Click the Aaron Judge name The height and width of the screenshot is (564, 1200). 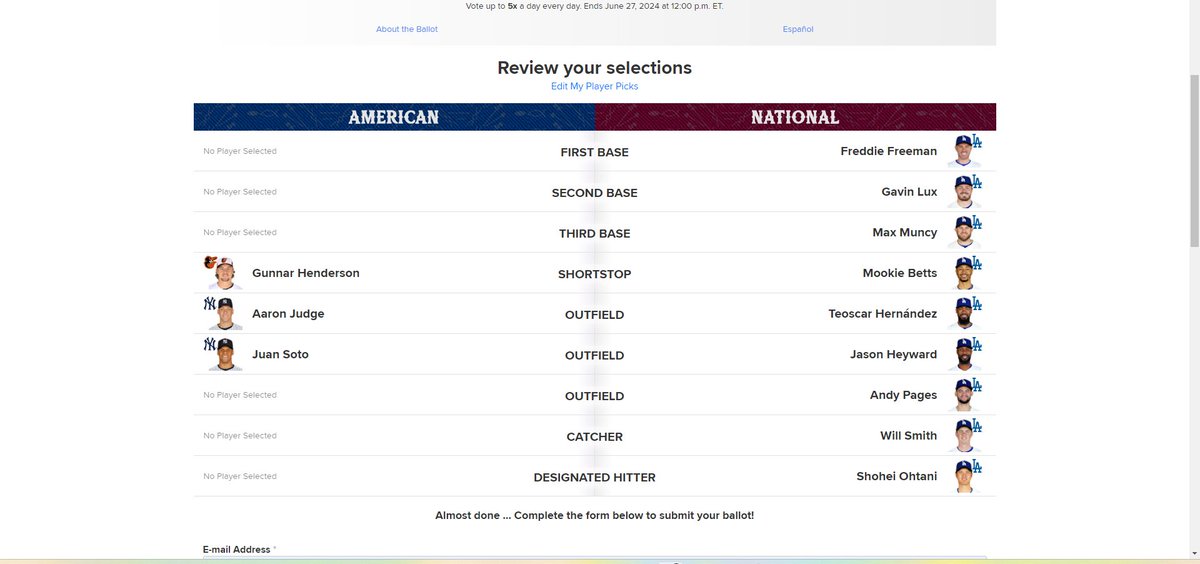pyautogui.click(x=288, y=313)
